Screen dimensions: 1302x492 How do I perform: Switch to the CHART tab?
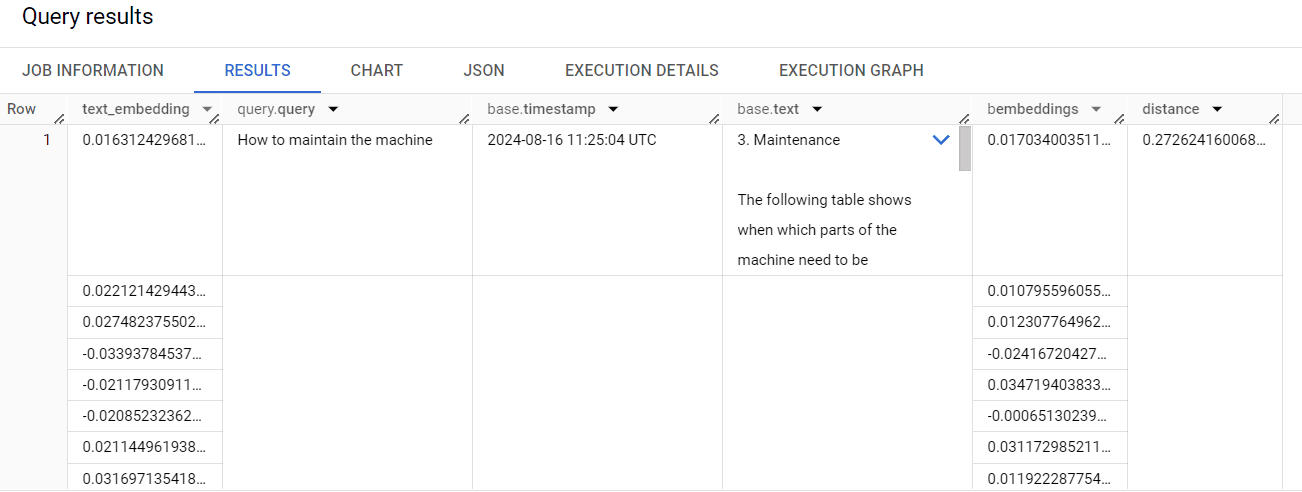[376, 71]
